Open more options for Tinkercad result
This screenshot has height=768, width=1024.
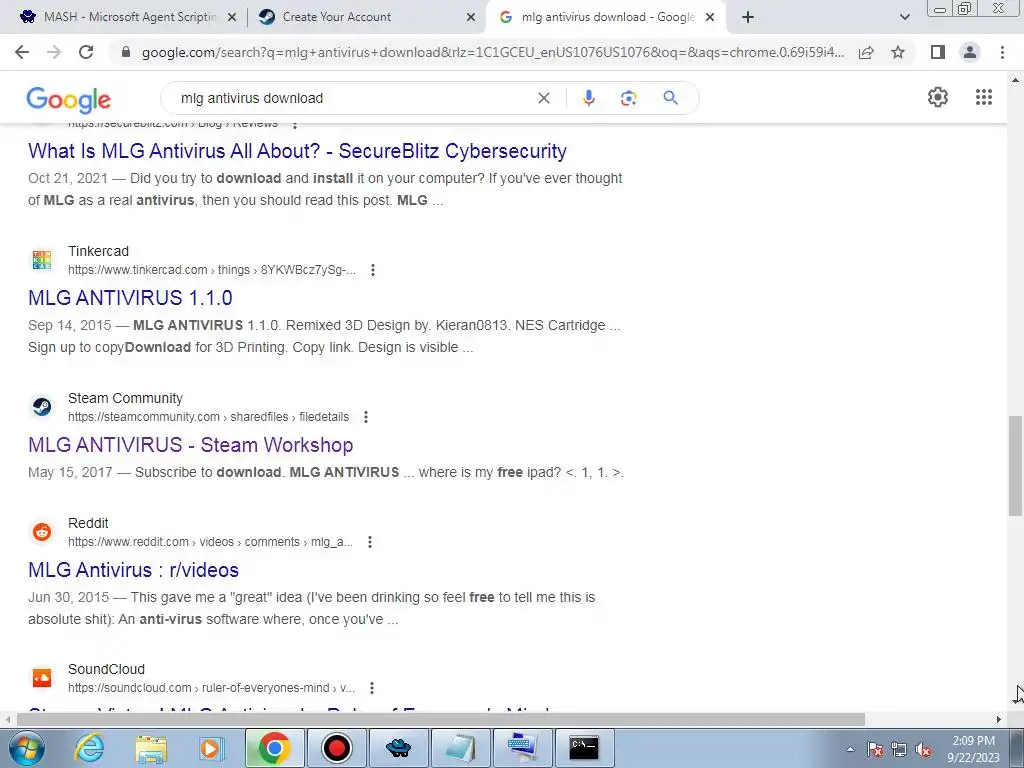point(372,270)
